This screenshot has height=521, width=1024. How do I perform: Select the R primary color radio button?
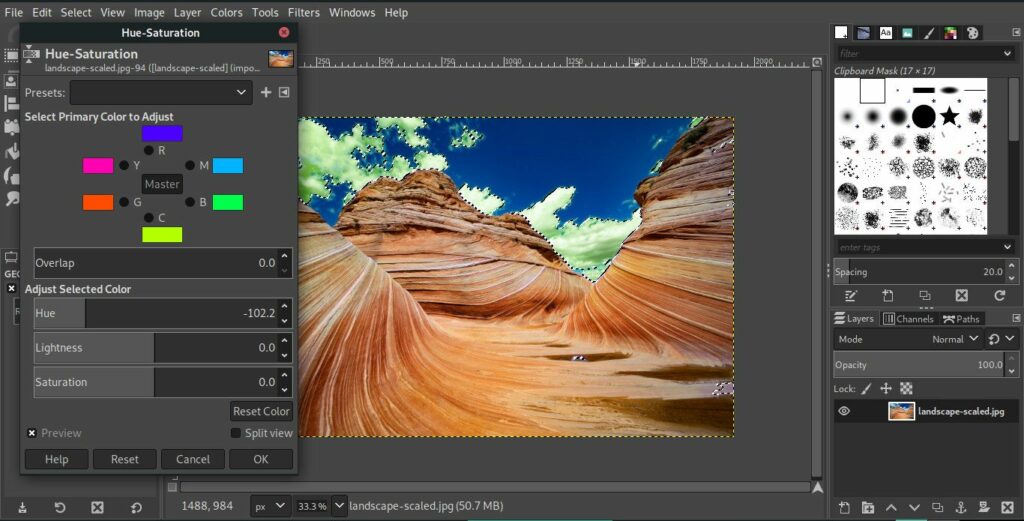click(149, 150)
